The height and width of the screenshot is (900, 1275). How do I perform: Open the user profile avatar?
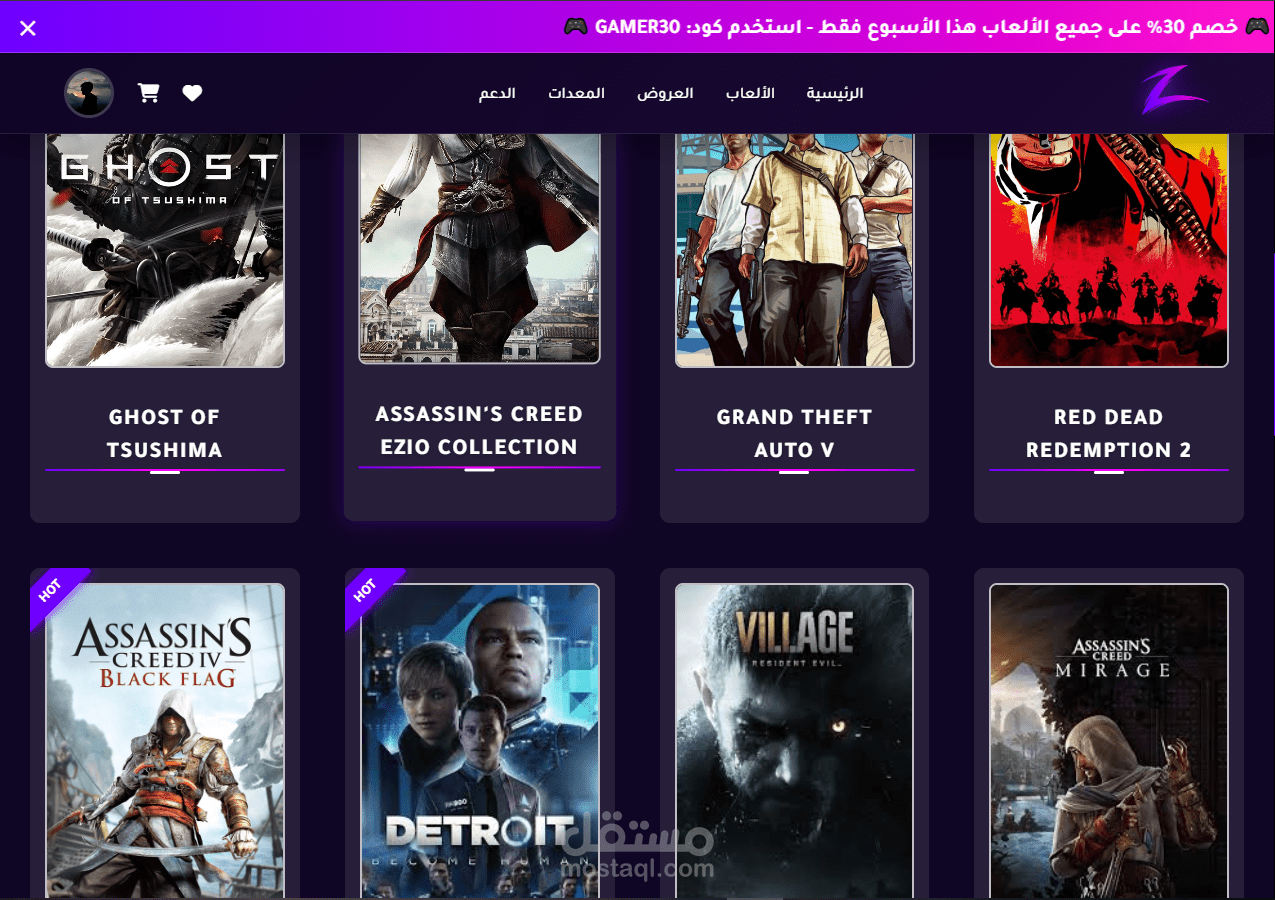[x=89, y=93]
